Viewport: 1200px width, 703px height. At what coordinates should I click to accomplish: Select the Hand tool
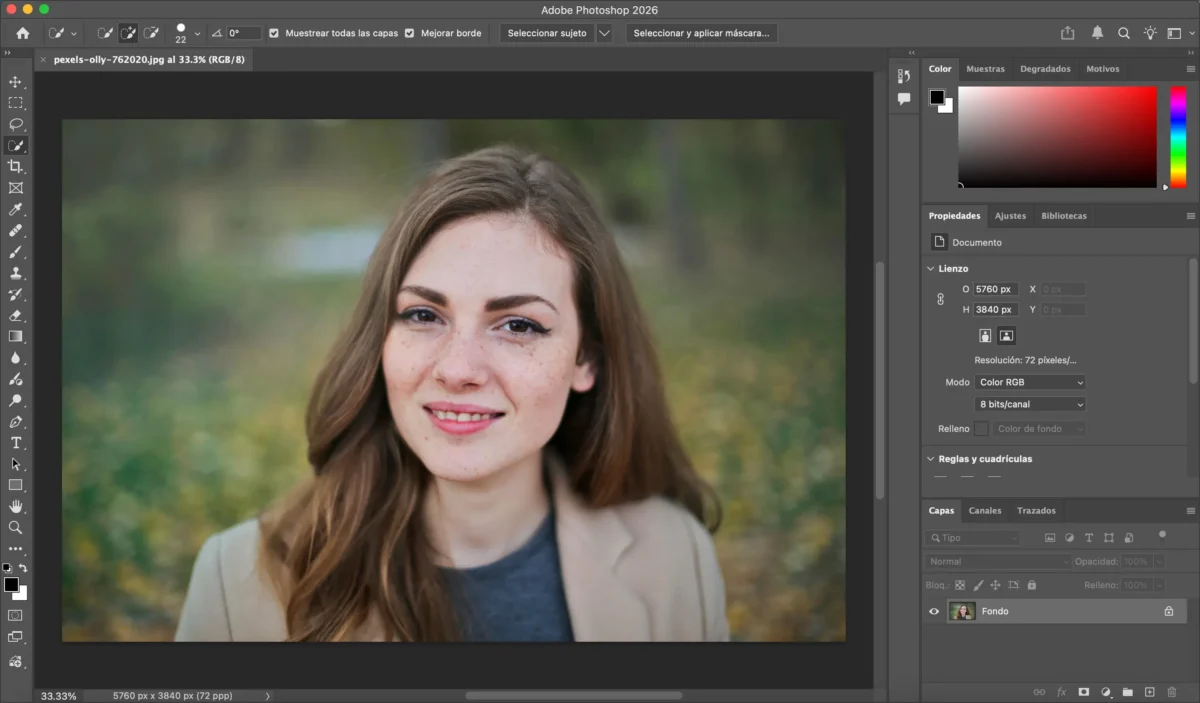click(x=15, y=506)
